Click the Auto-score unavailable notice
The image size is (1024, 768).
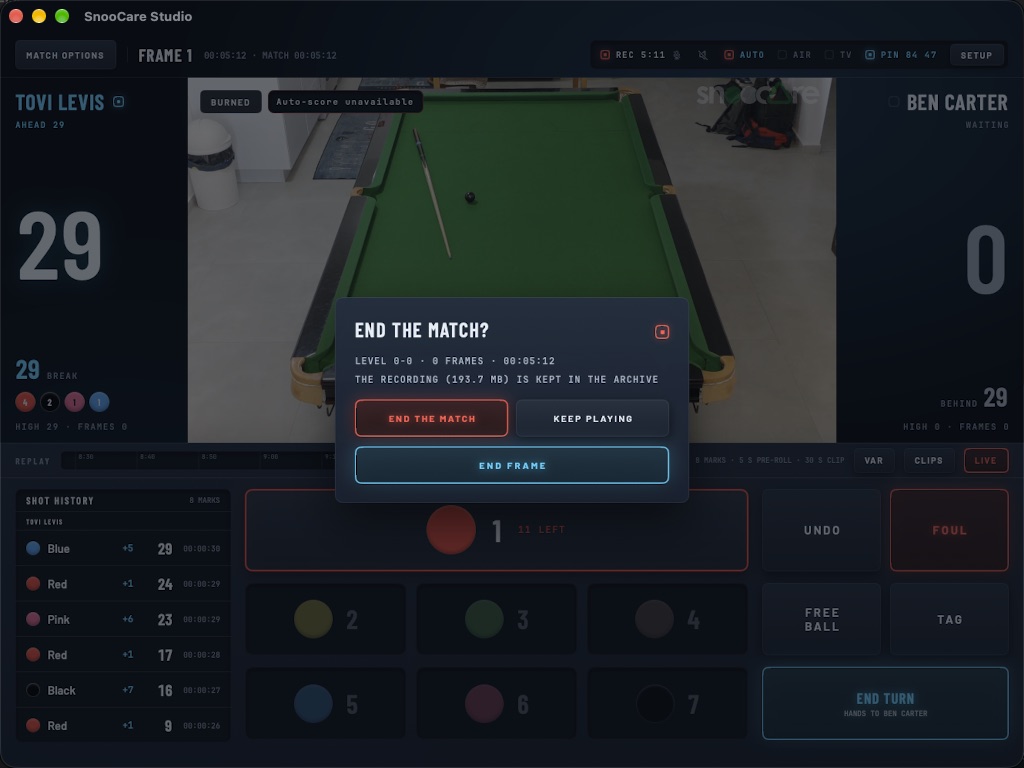click(345, 101)
